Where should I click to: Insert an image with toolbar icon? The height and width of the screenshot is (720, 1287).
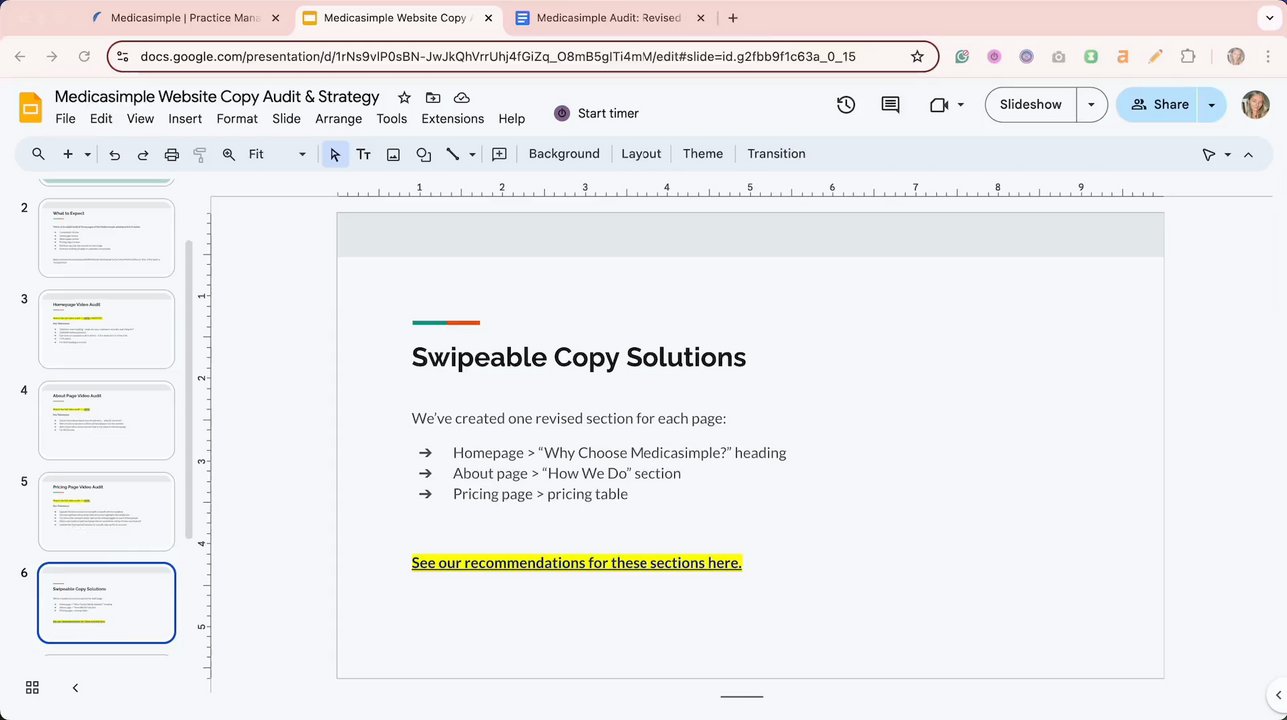pos(393,154)
